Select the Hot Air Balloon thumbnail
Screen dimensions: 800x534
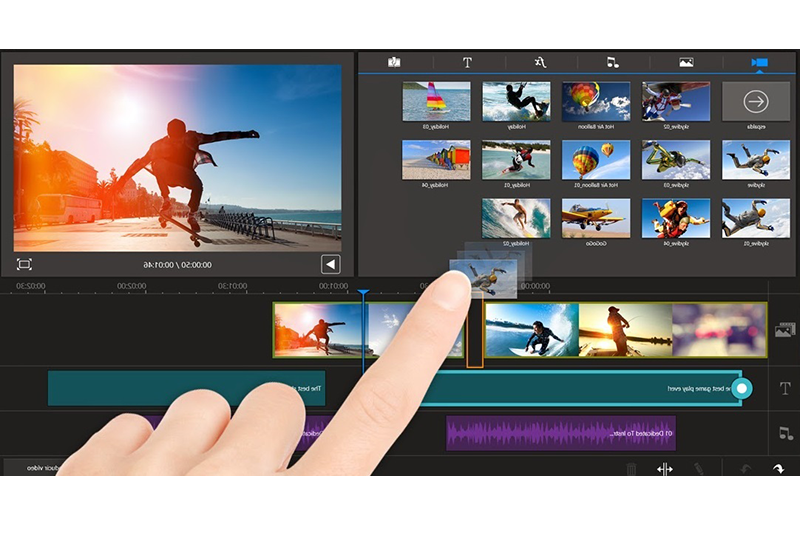point(595,101)
